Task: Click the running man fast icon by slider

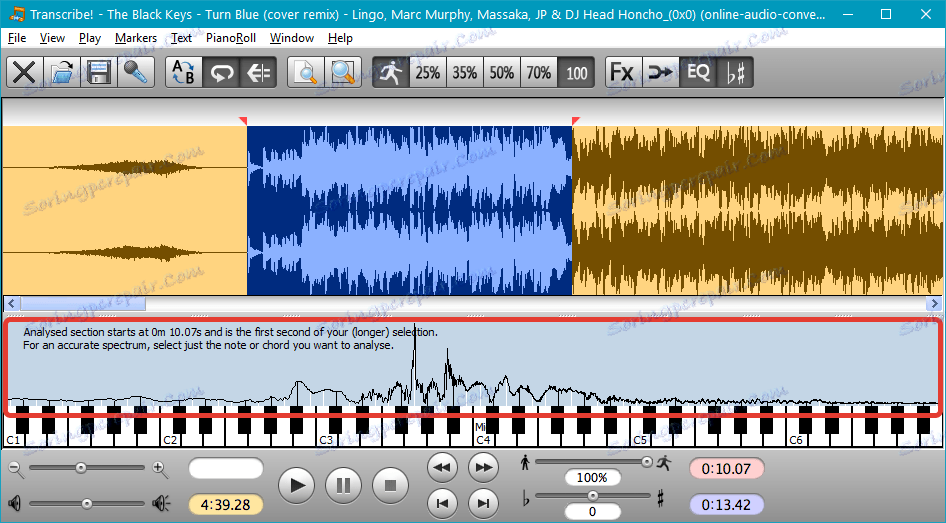Action: pyautogui.click(x=664, y=463)
